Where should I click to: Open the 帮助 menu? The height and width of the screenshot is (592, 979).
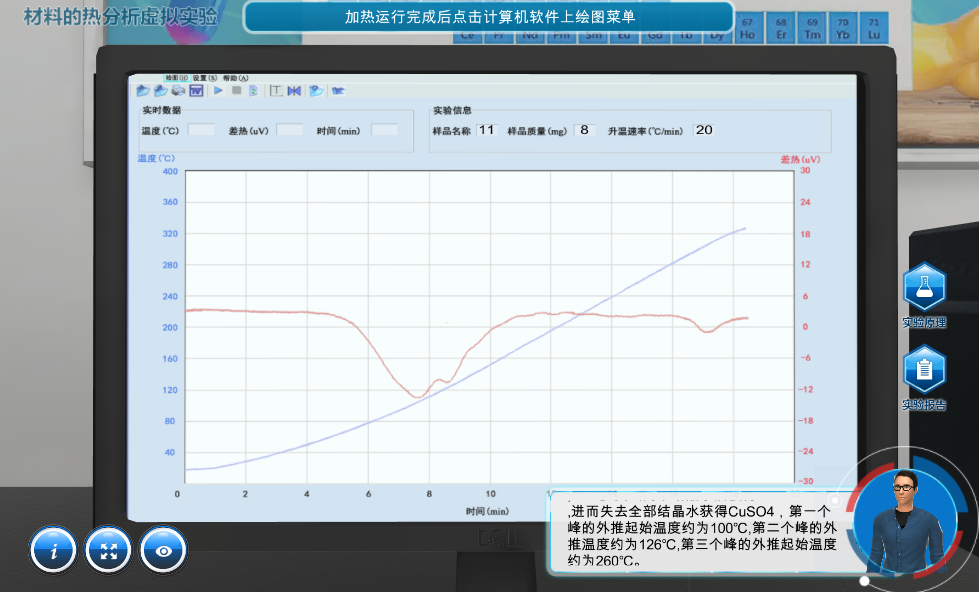coord(235,78)
